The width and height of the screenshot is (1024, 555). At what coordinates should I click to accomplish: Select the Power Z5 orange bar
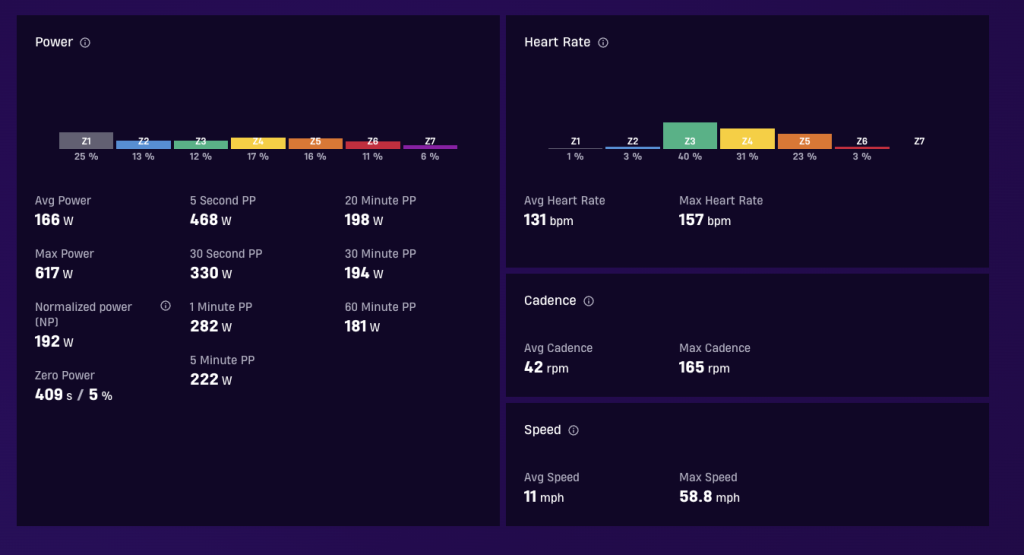[x=315, y=143]
